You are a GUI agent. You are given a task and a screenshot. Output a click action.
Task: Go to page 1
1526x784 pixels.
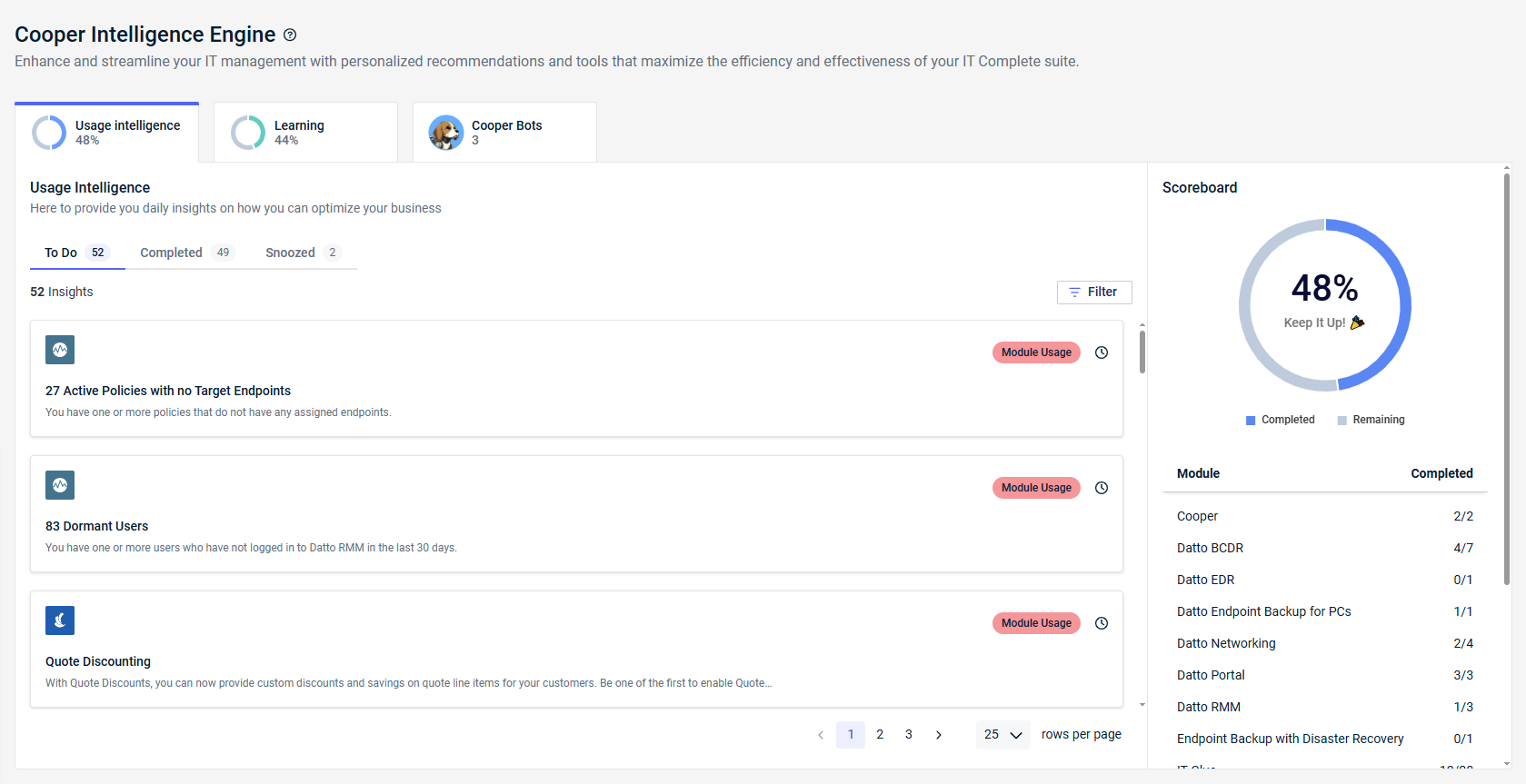(851, 735)
